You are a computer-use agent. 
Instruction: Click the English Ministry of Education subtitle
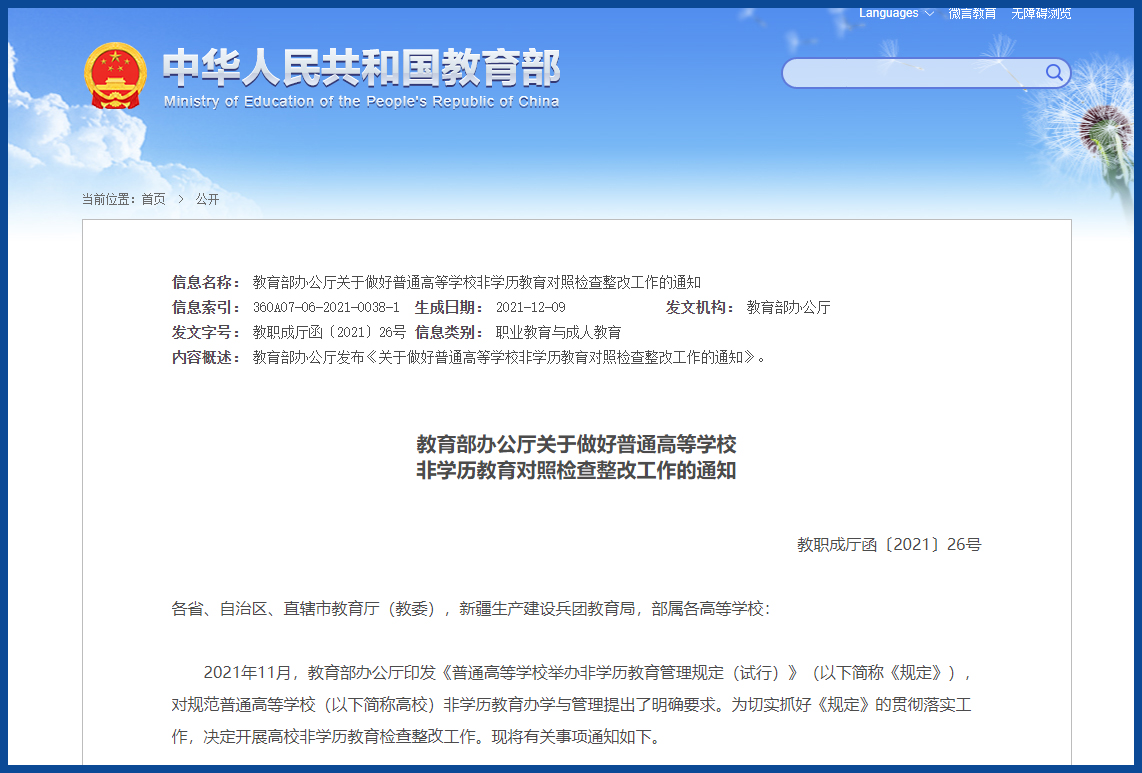(361, 101)
